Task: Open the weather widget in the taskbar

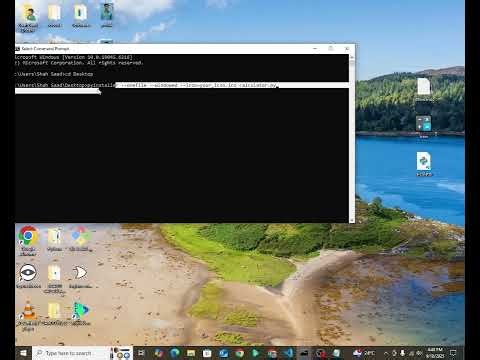Action: pyautogui.click(x=364, y=353)
